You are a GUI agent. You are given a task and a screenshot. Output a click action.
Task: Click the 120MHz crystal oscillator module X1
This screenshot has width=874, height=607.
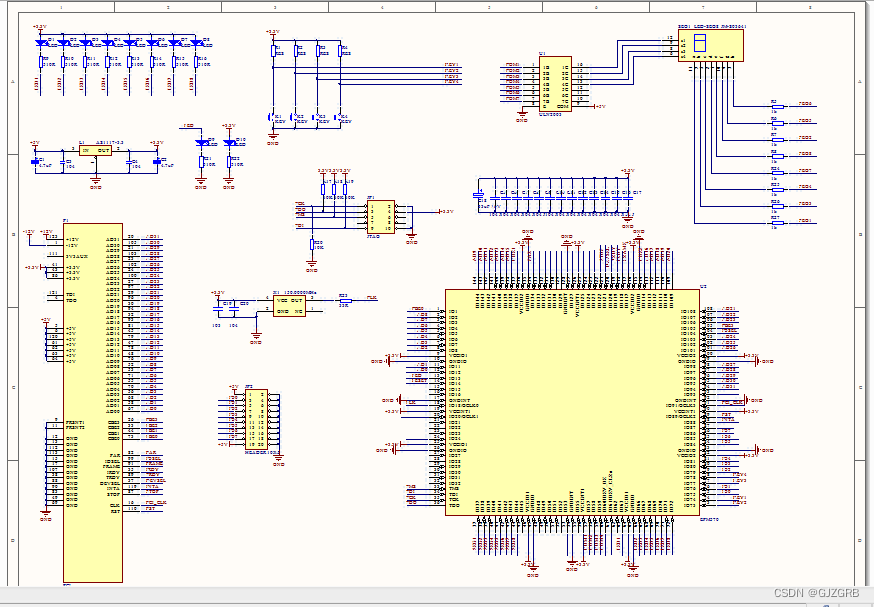(289, 306)
